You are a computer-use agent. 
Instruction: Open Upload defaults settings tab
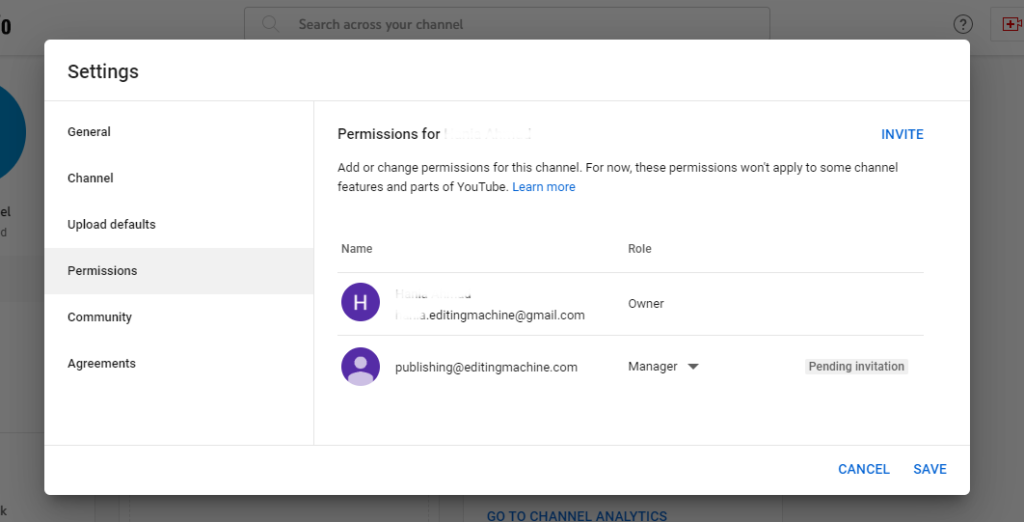tap(179, 225)
